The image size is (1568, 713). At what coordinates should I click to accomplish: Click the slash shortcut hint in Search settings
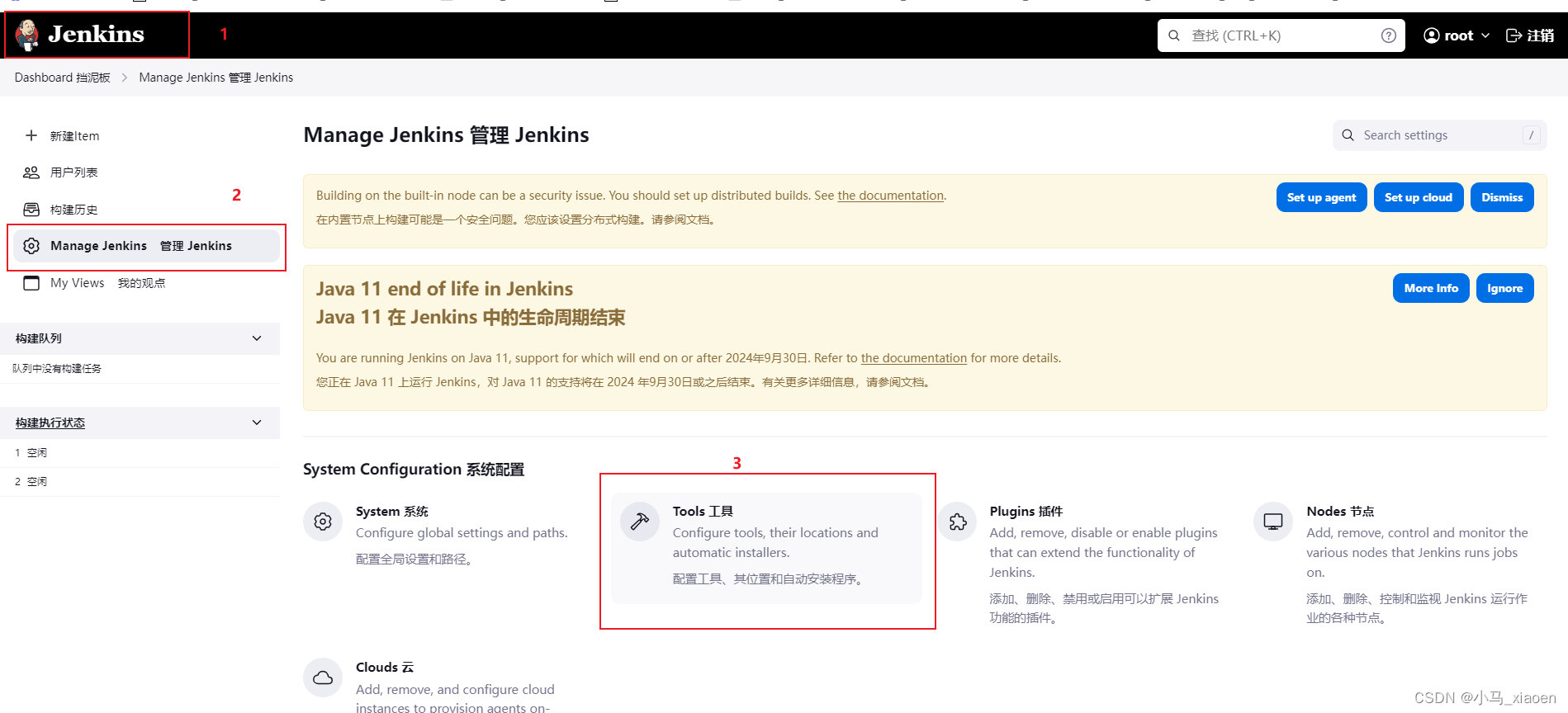click(x=1531, y=135)
